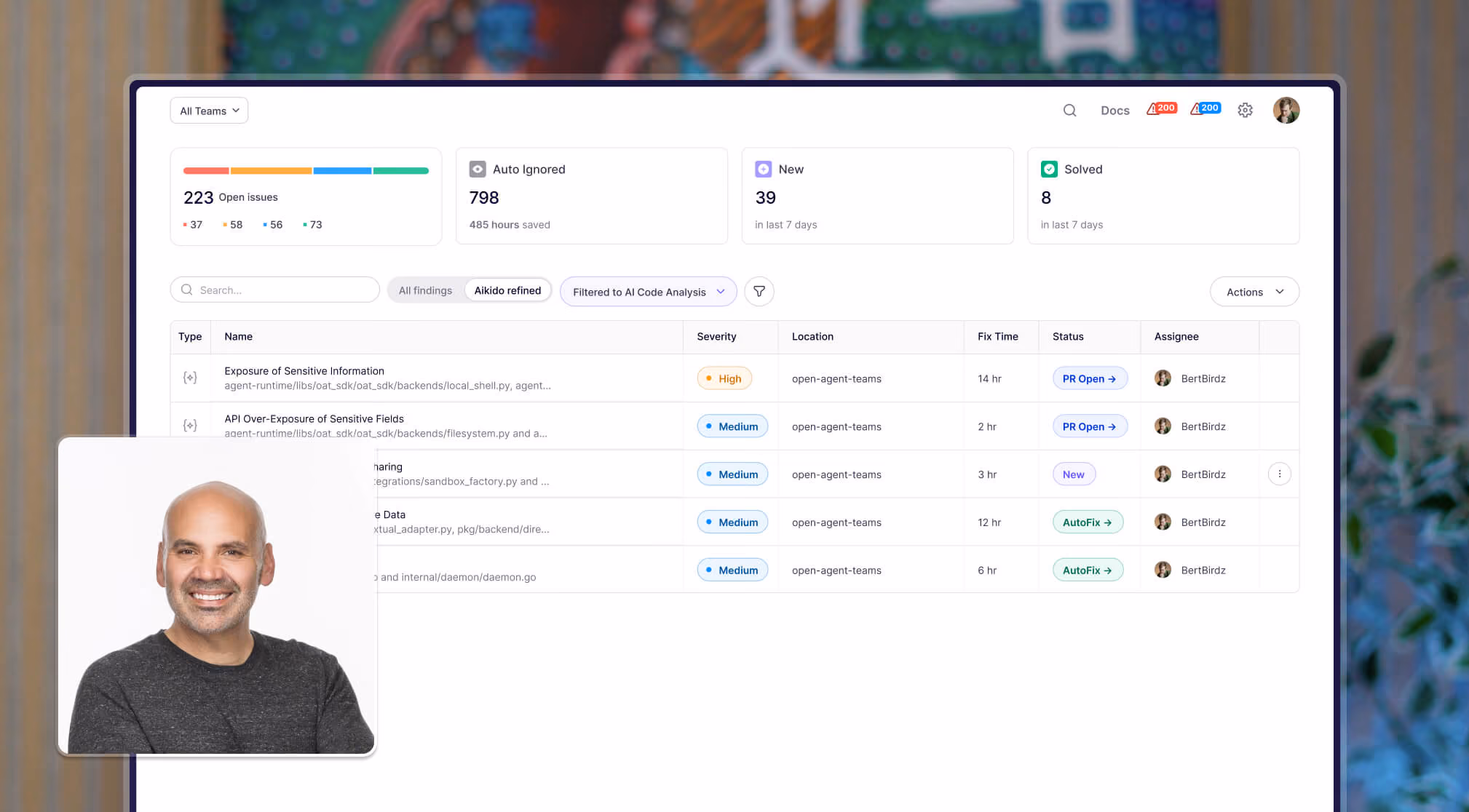Focus the Search findings input field
This screenshot has height=812, width=1469.
click(275, 290)
